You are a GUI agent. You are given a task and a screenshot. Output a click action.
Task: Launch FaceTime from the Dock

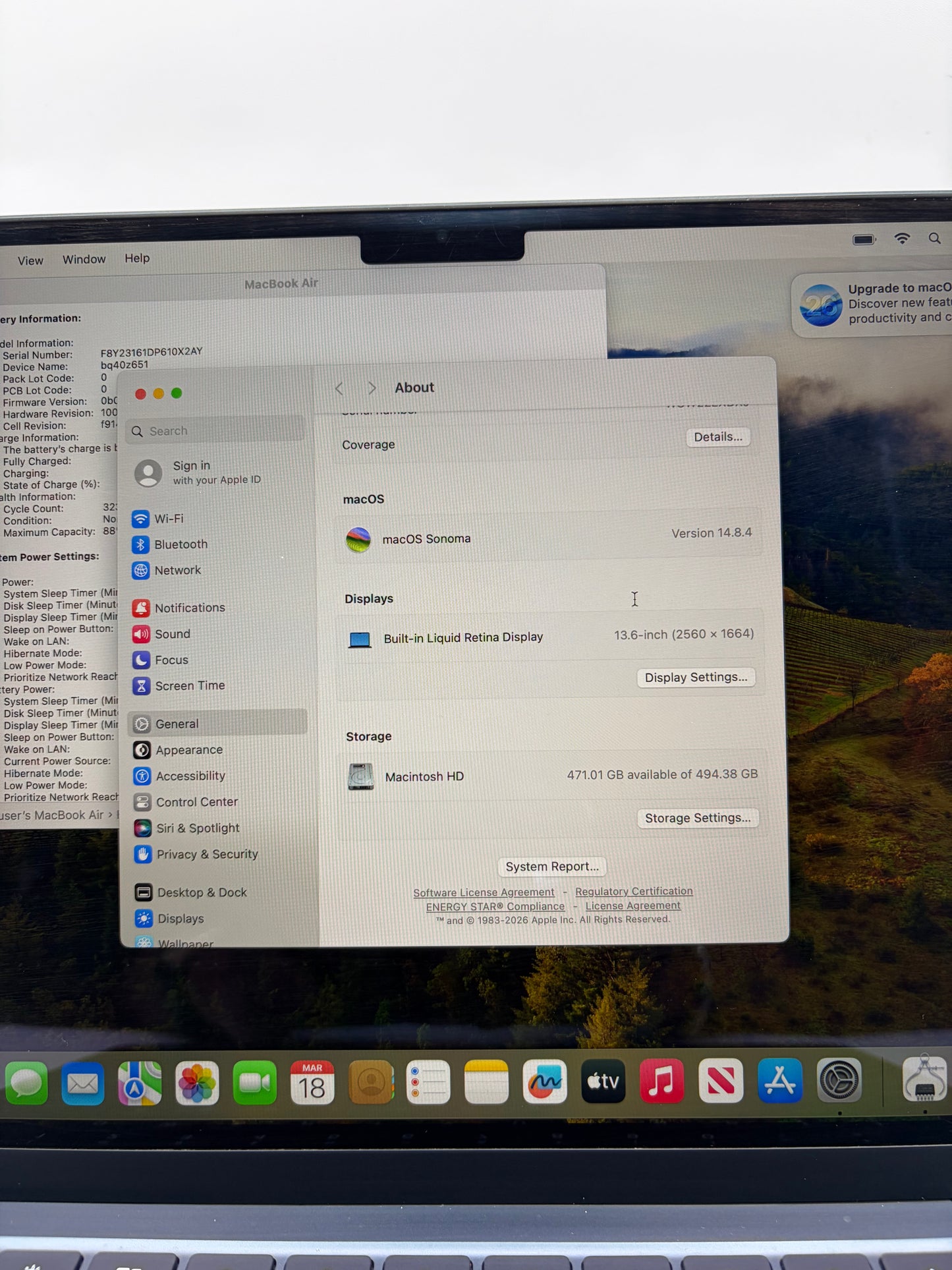[254, 1082]
